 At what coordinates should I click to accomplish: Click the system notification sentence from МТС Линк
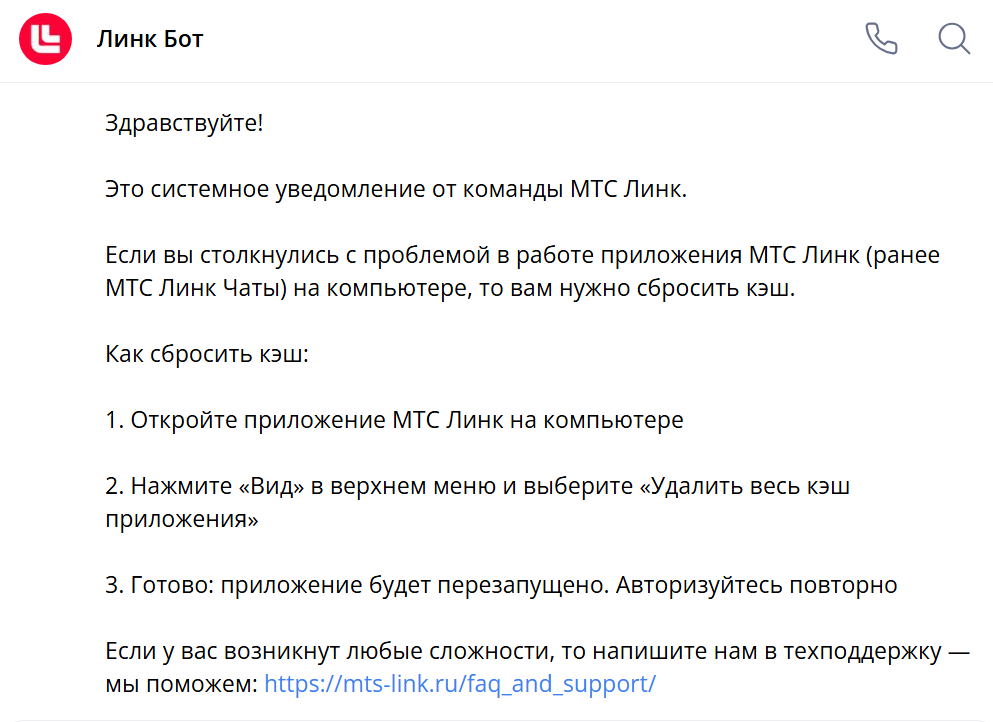(x=396, y=190)
